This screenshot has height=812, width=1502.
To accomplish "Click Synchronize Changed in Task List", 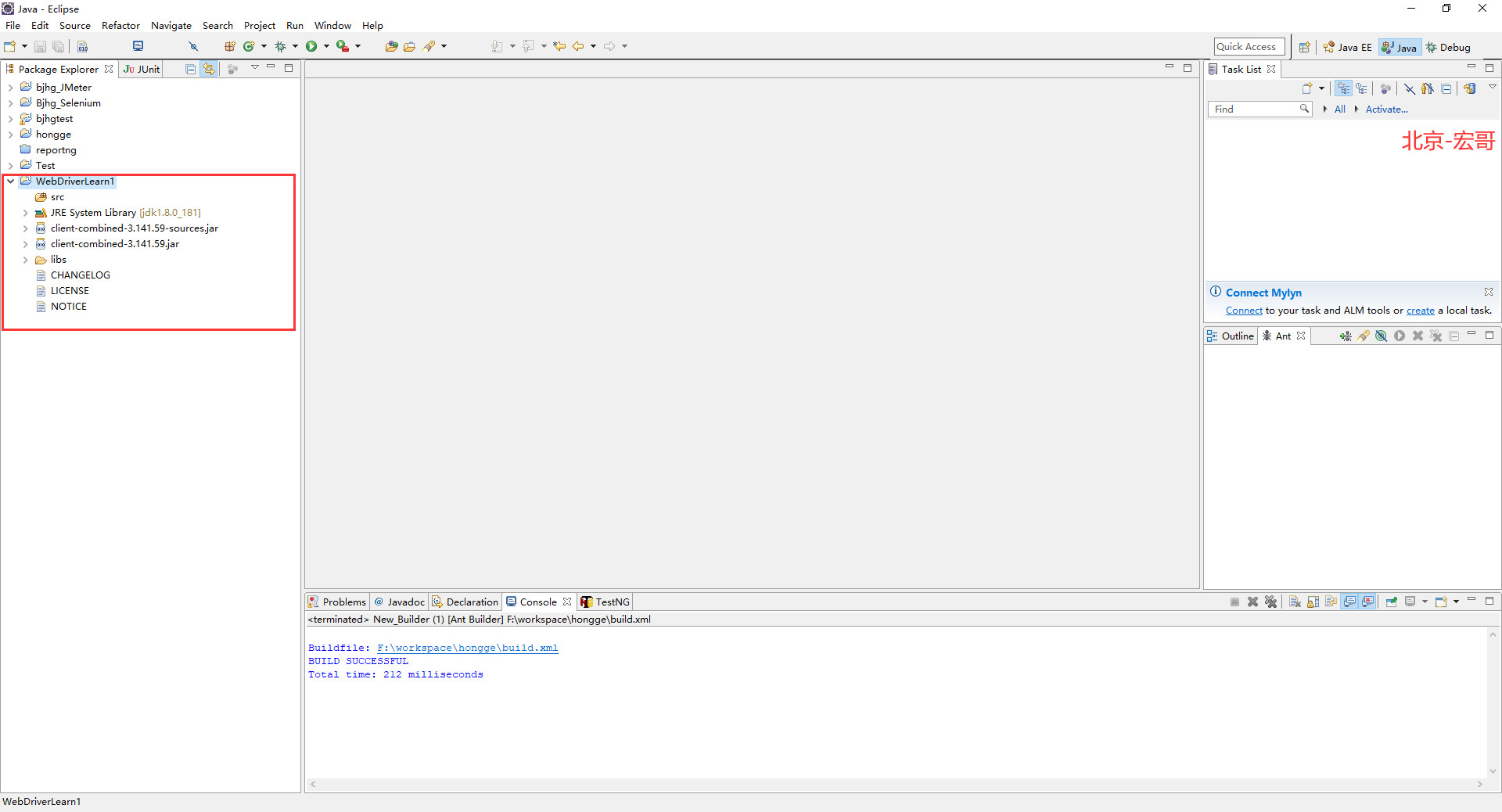I will click(1470, 88).
